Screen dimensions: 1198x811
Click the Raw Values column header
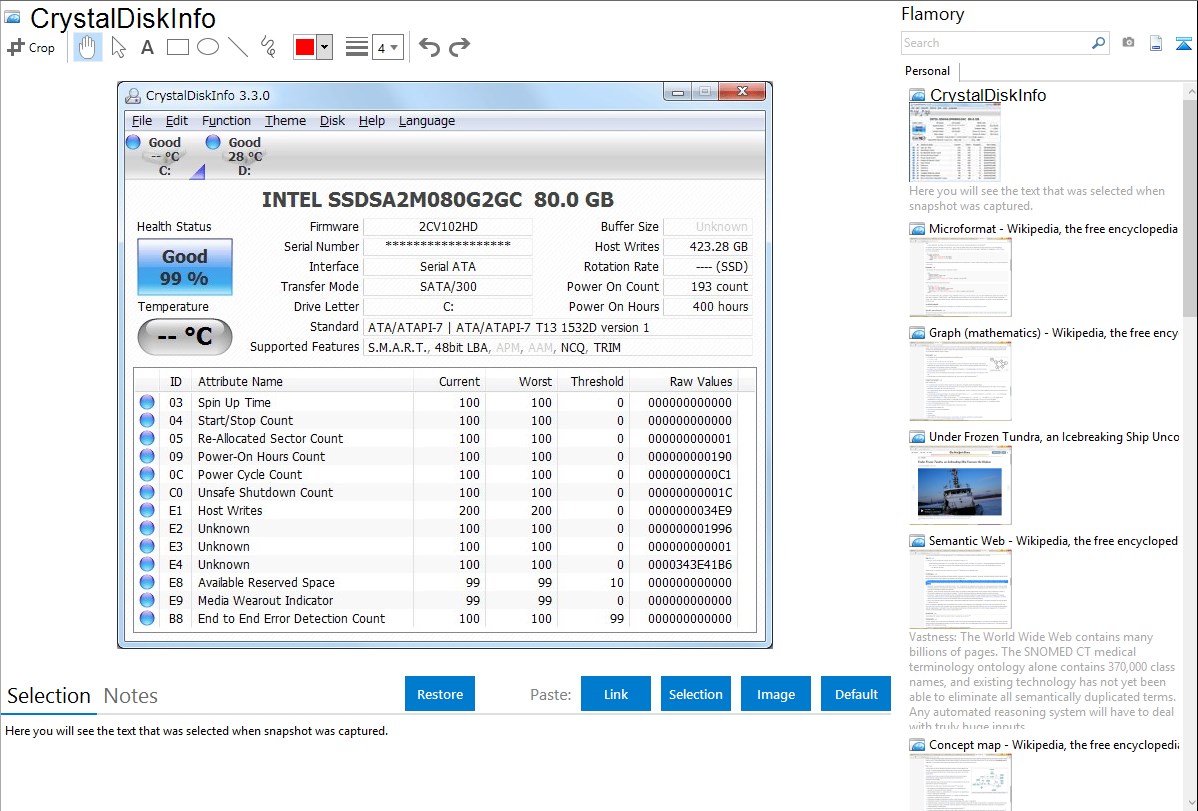tap(701, 381)
